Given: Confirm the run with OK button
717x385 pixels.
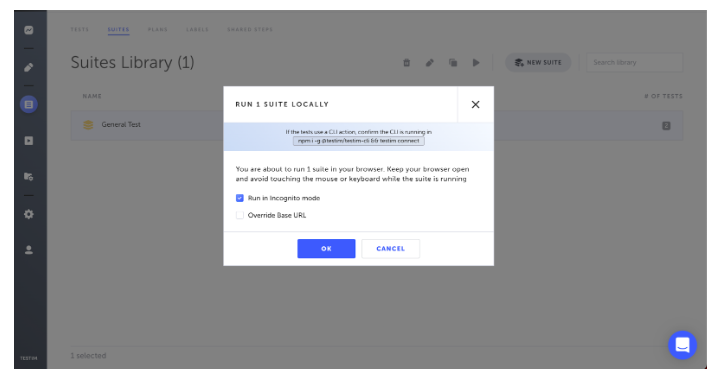Looking at the screenshot, I should click(x=326, y=249).
